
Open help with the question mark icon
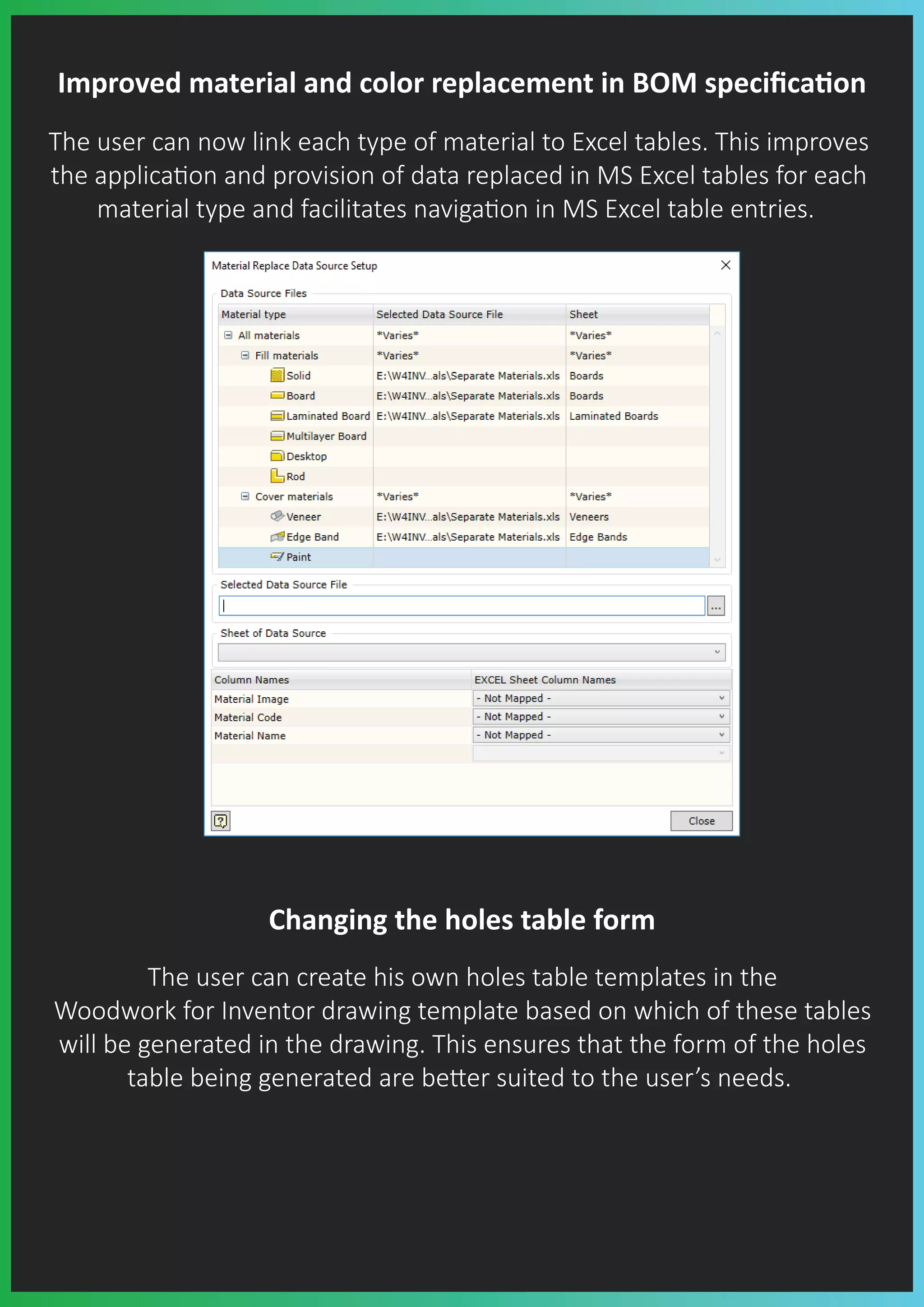click(x=221, y=821)
